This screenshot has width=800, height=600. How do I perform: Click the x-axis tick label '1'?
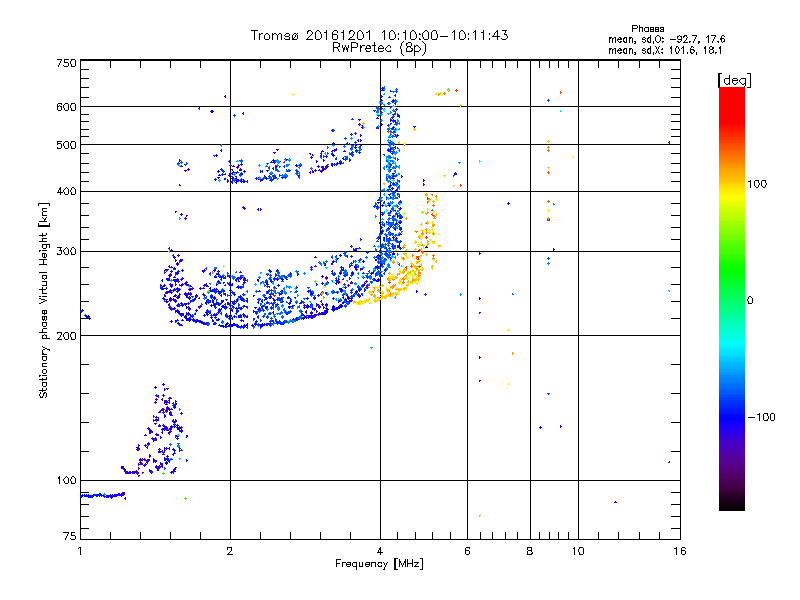click(x=80, y=551)
